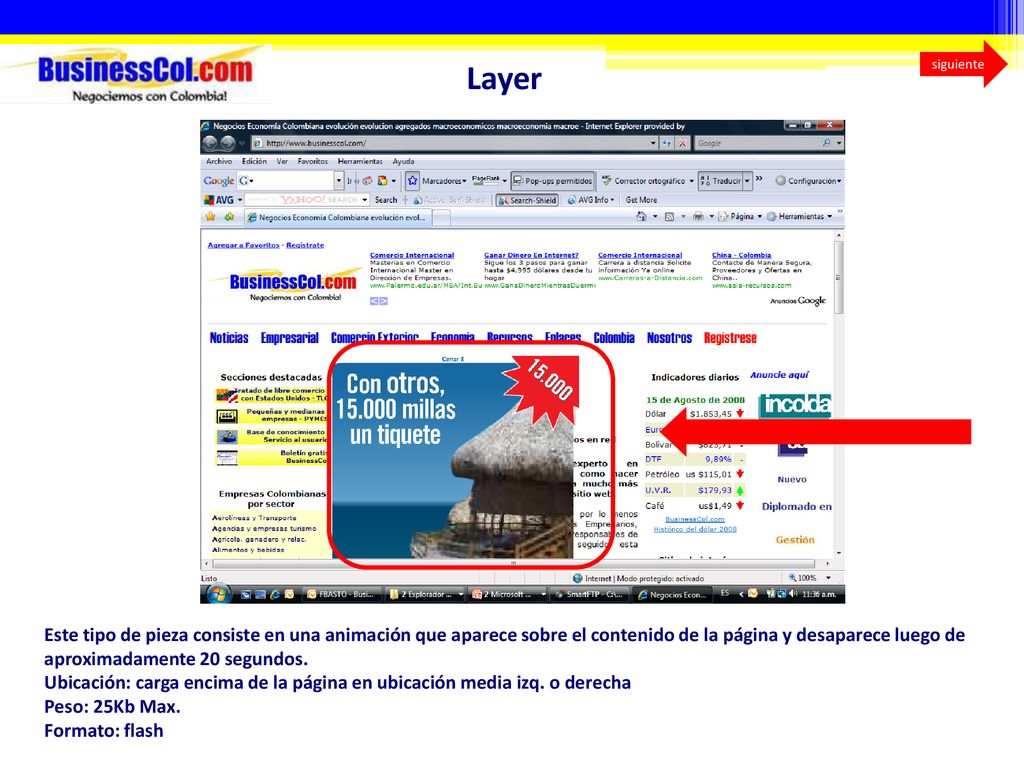Click the volume icon in the system tray
The image size is (1024, 768).
tap(793, 594)
